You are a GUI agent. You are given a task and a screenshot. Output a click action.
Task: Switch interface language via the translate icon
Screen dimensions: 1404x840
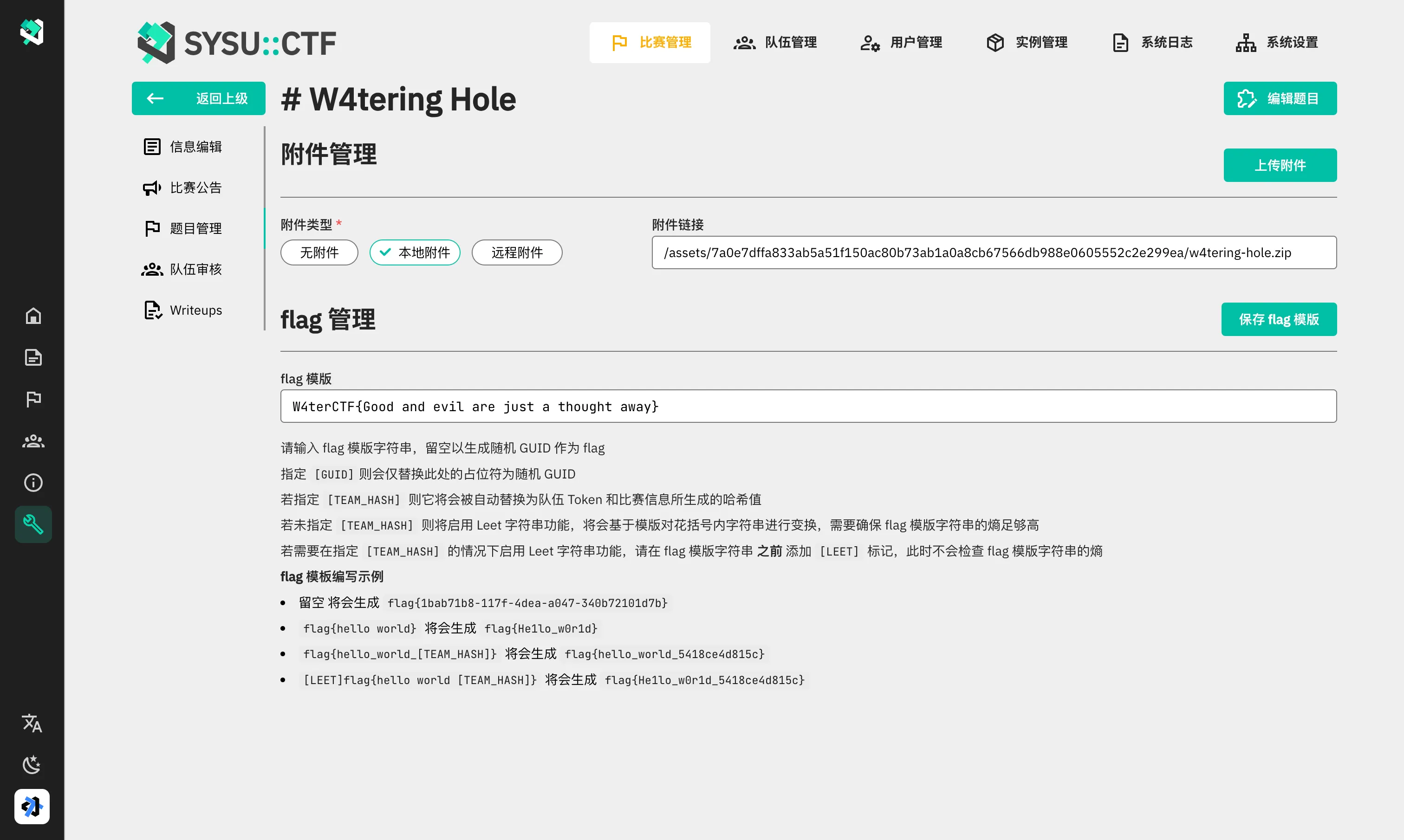pyautogui.click(x=32, y=723)
